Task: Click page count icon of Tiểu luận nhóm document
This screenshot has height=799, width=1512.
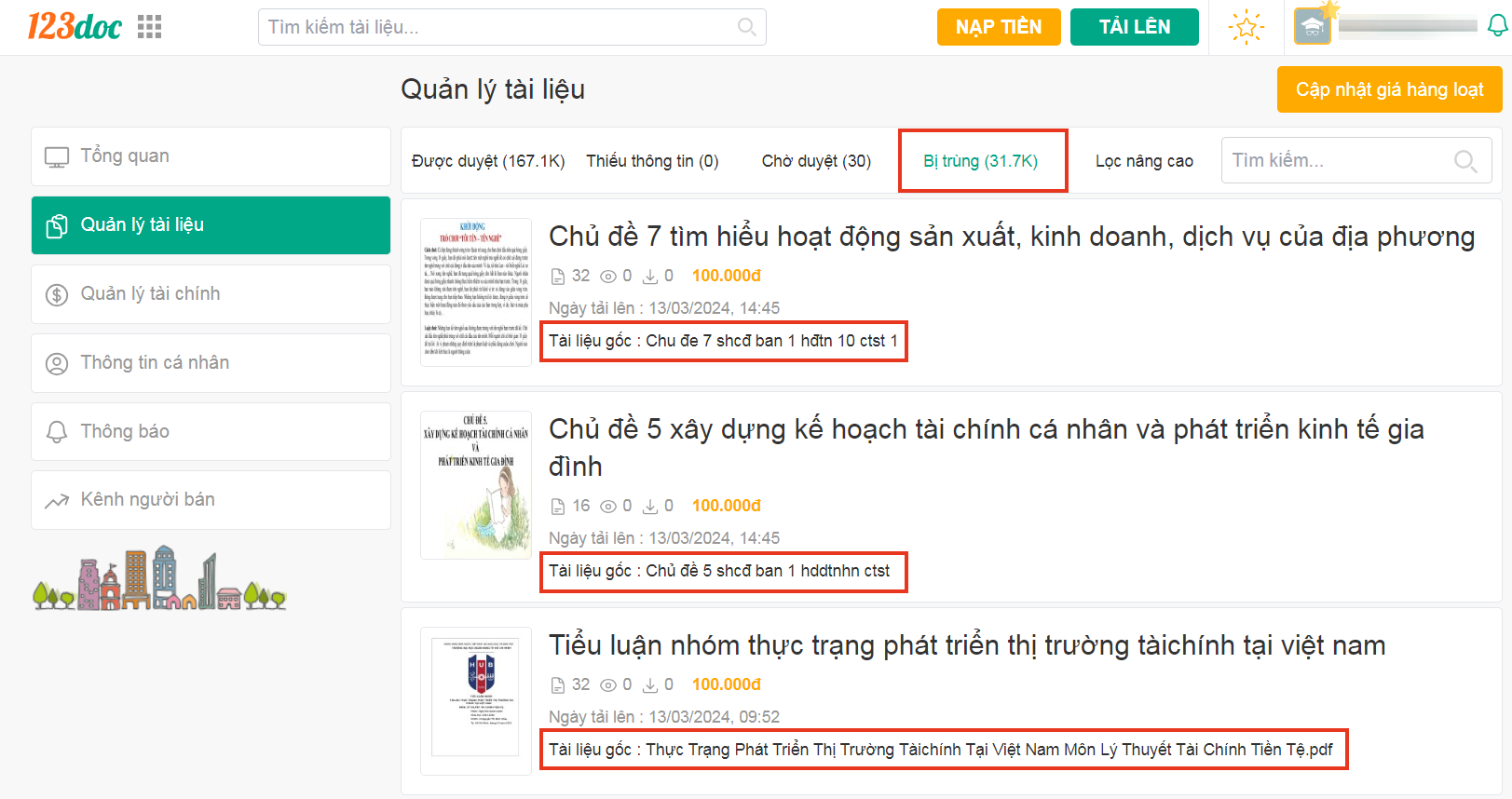Action: coord(558,685)
